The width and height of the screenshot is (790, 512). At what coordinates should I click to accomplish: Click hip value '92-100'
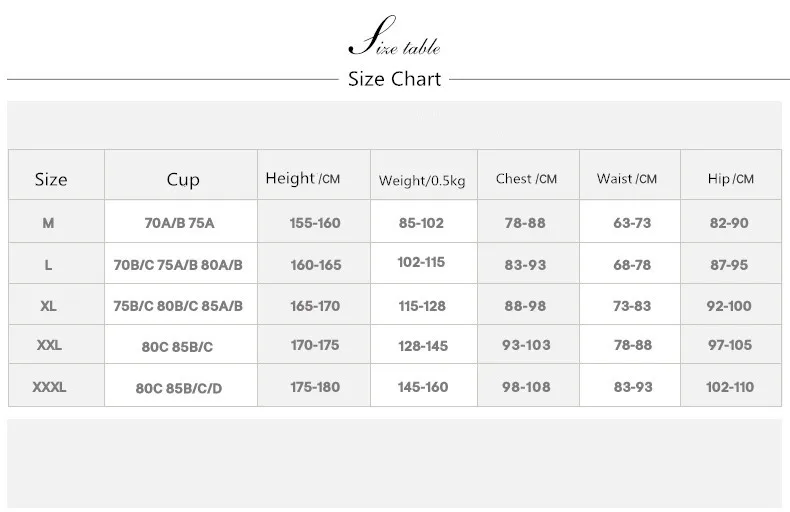pyautogui.click(x=729, y=306)
